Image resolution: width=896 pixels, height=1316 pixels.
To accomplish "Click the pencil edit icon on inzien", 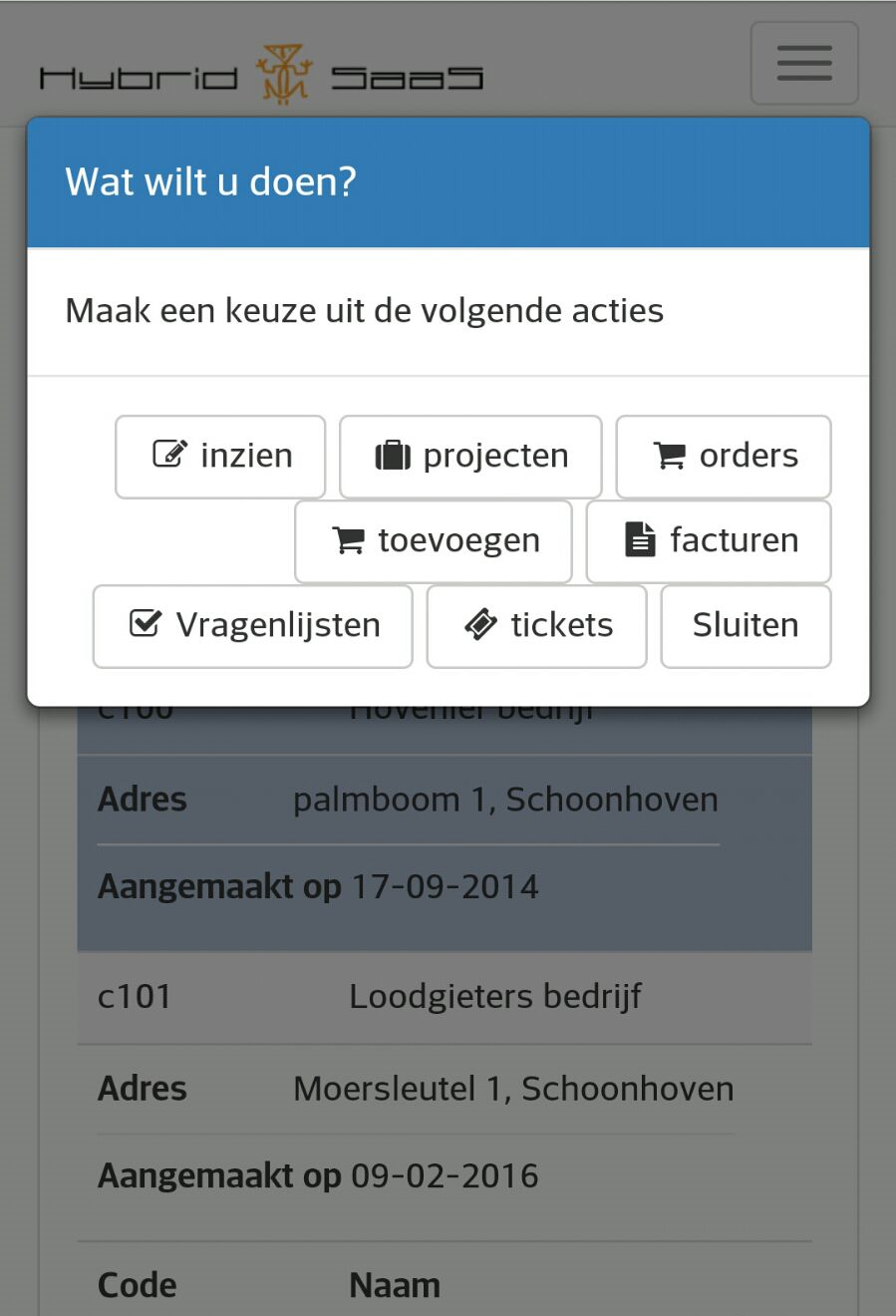I will coord(169,455).
